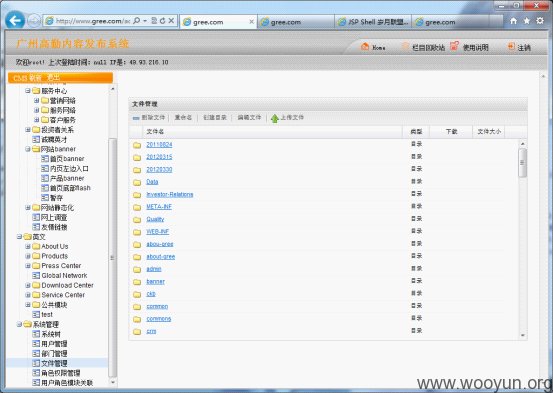The height and width of the screenshot is (393, 553).
Task: Open the 20120315 folder link
Action: point(159,157)
